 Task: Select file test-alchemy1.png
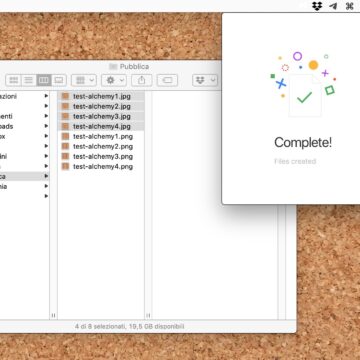101,136
